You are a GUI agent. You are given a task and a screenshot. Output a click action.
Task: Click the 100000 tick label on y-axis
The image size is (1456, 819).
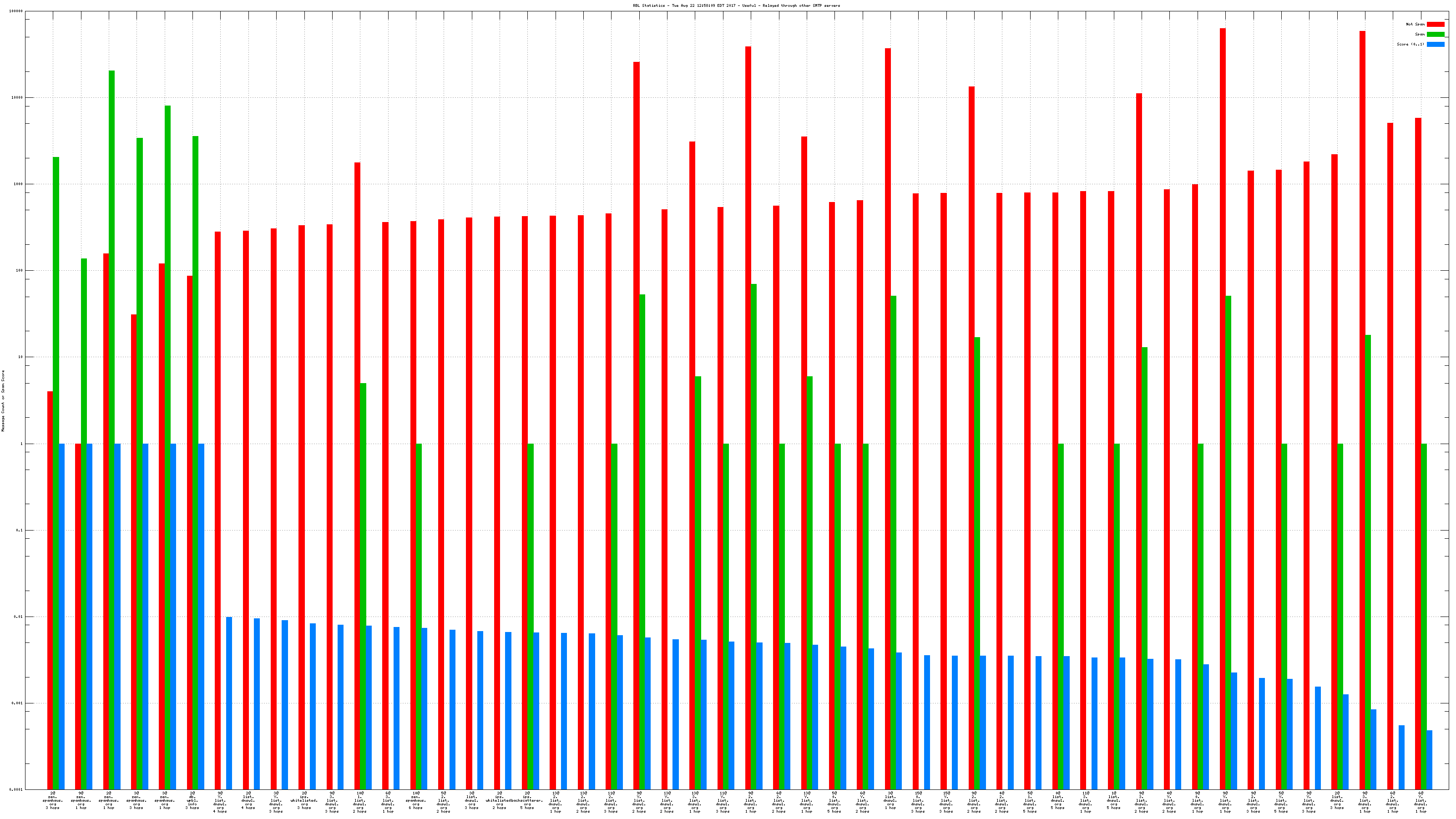(15, 11)
